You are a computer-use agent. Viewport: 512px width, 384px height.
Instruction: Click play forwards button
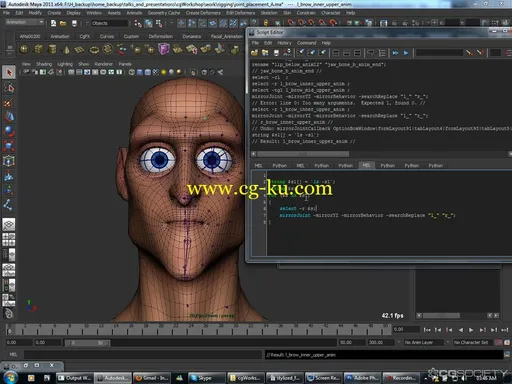(471, 330)
